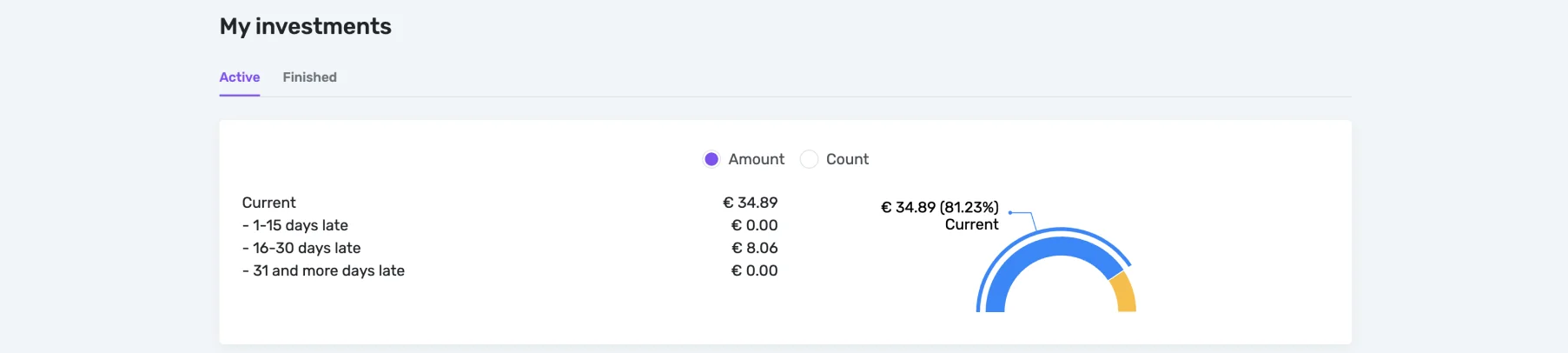The image size is (1568, 353).
Task: Click the My investments page heading
Action: (305, 26)
